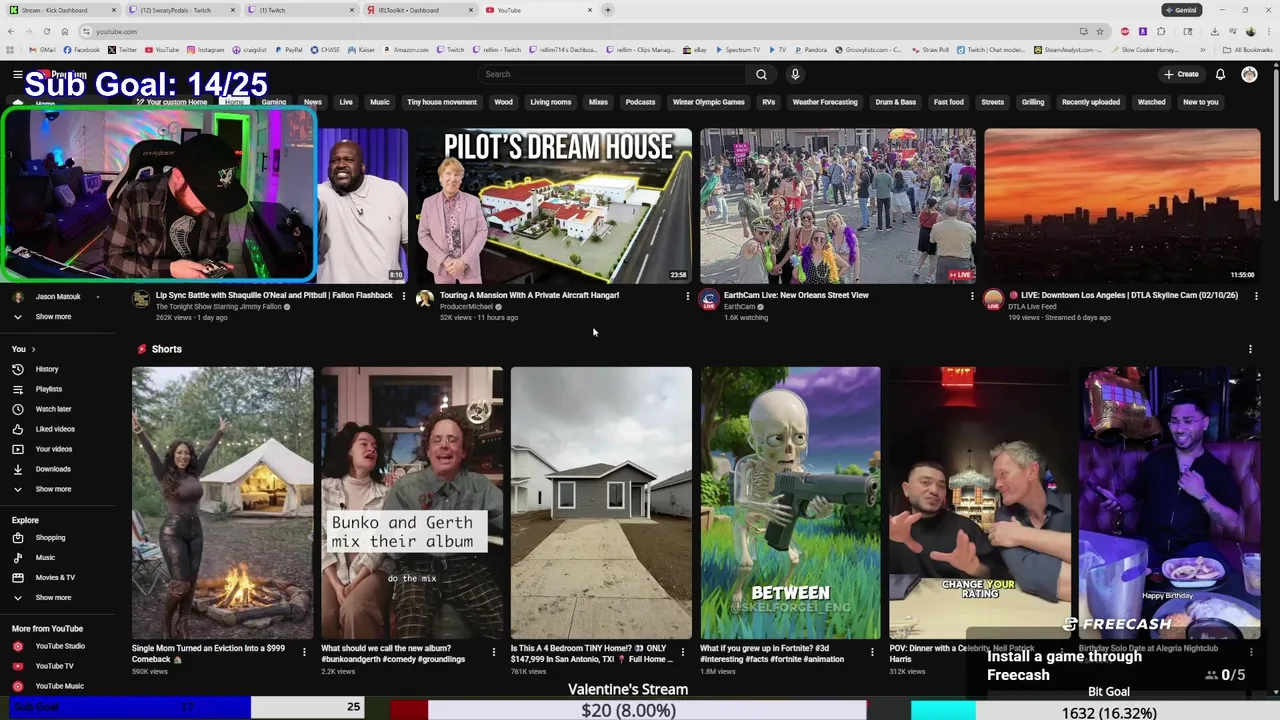Open Downloads in the sidebar
Viewport: 1280px width, 720px height.
click(53, 469)
